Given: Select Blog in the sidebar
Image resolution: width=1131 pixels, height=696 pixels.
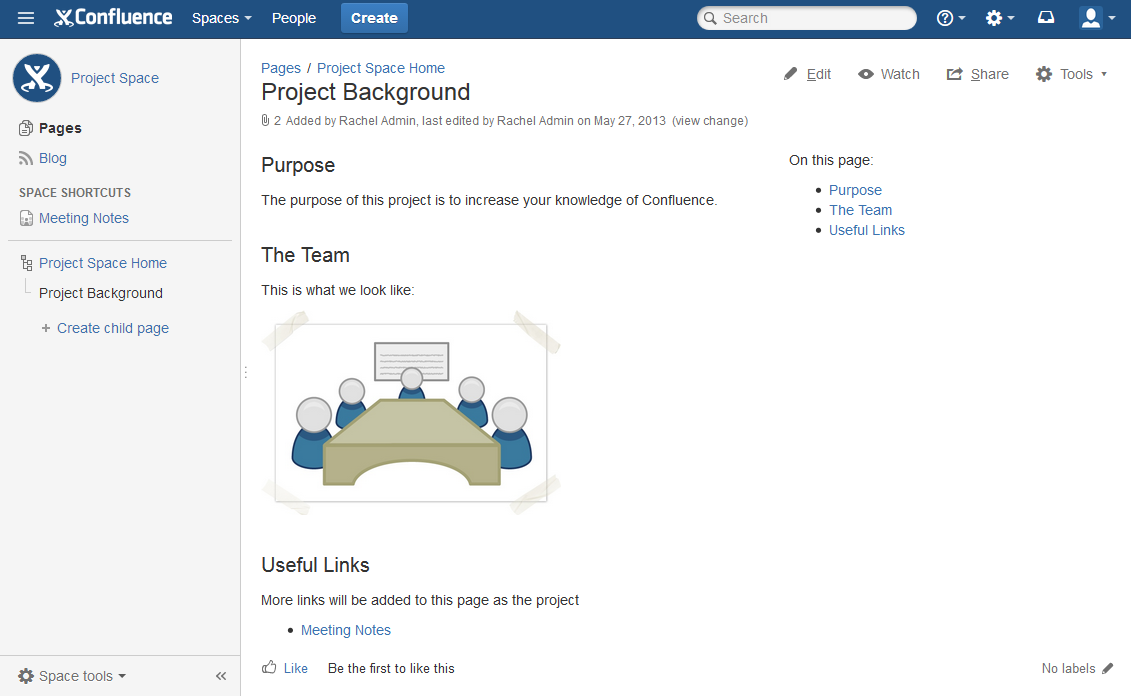Looking at the screenshot, I should (x=52, y=158).
